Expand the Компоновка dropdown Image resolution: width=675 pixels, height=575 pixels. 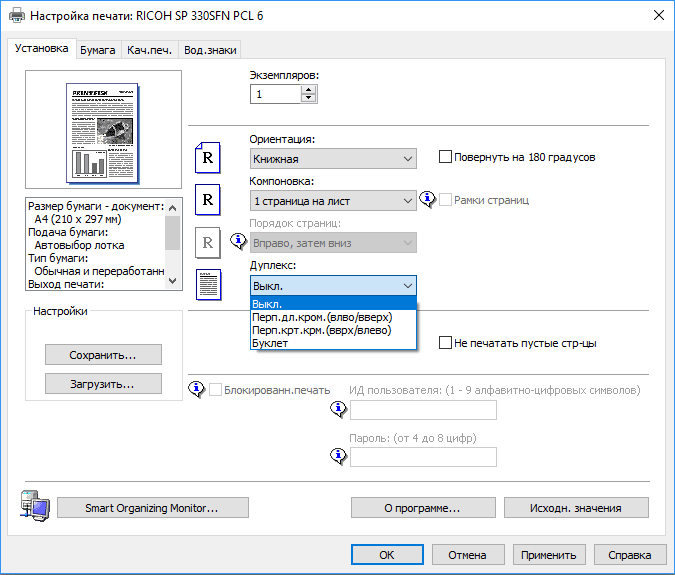pos(332,200)
